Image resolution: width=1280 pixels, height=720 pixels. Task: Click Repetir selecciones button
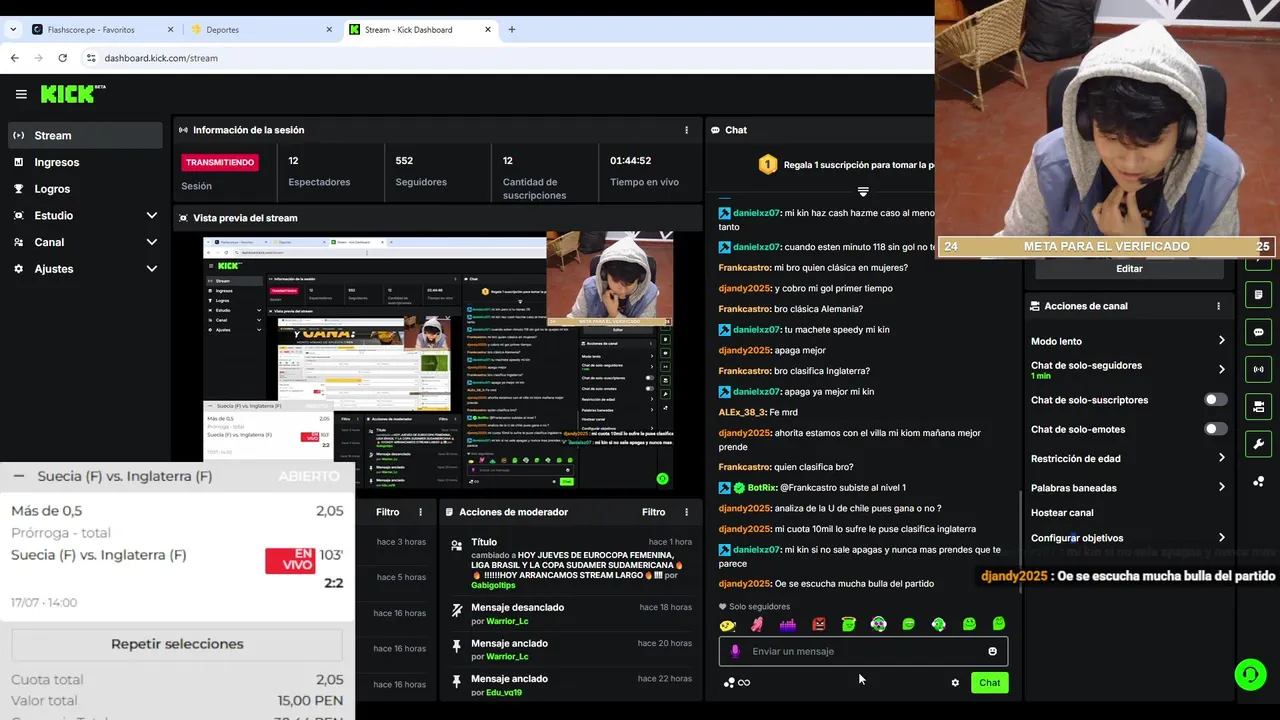coord(177,644)
